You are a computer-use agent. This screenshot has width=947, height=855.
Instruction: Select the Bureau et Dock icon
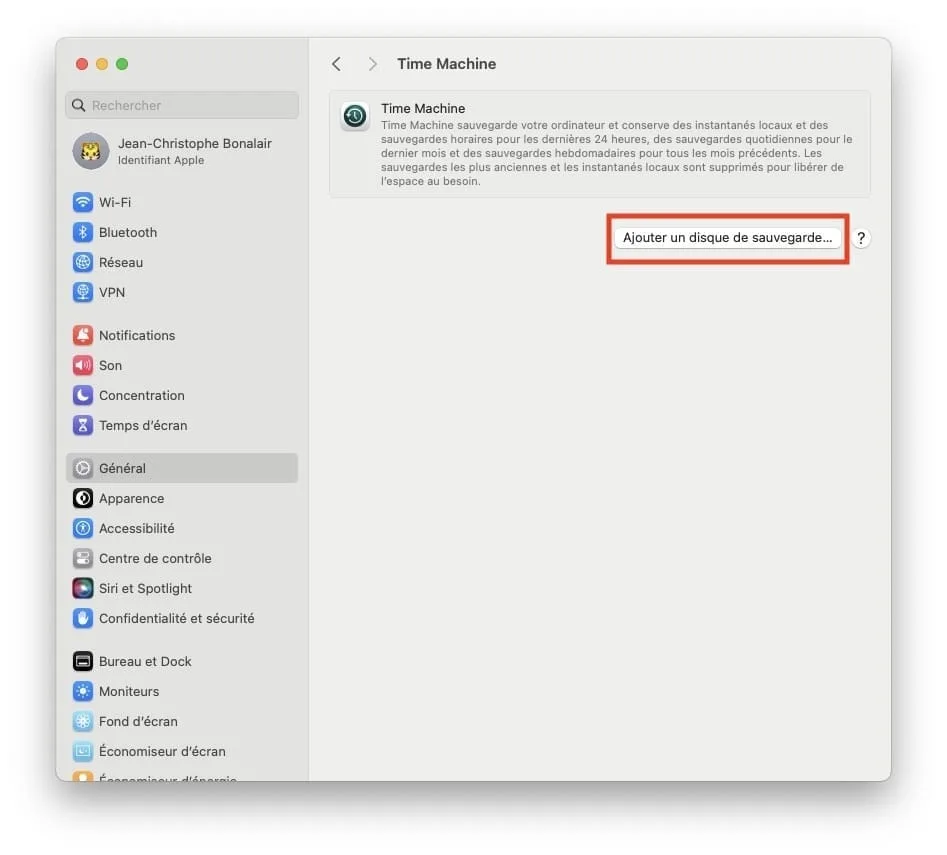83,661
